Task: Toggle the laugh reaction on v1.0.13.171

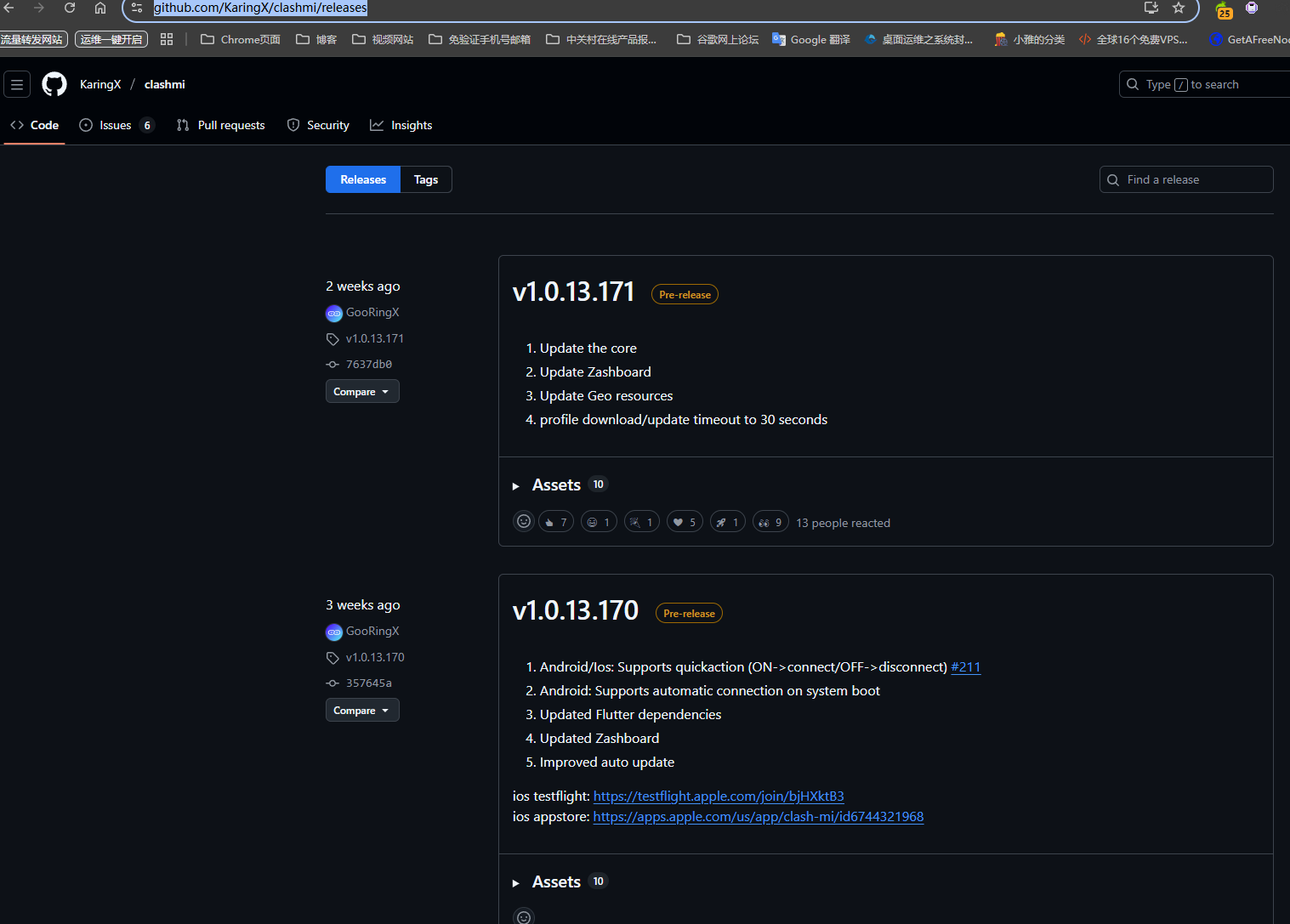Action: point(599,522)
